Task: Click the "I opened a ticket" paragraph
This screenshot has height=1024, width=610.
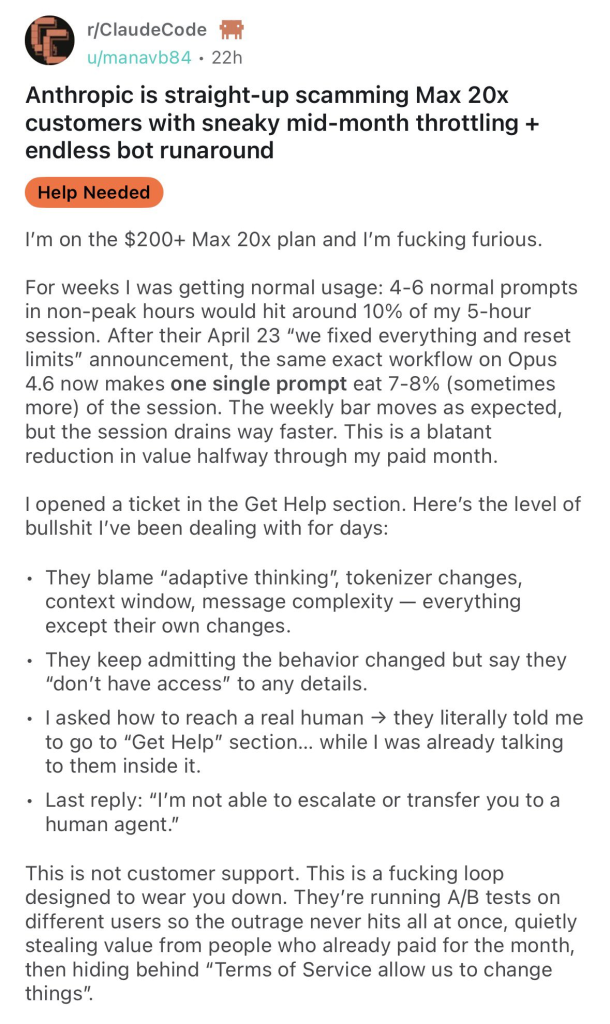Action: pyautogui.click(x=303, y=516)
